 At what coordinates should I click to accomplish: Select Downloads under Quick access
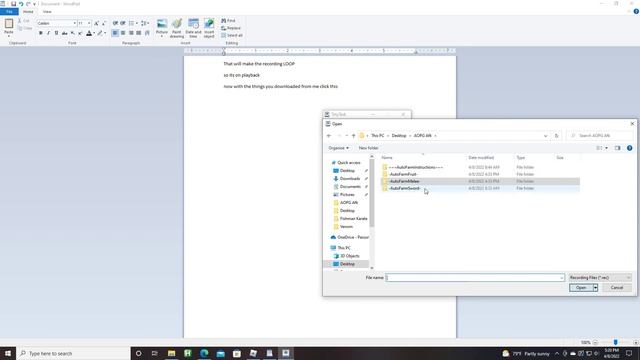click(350, 178)
